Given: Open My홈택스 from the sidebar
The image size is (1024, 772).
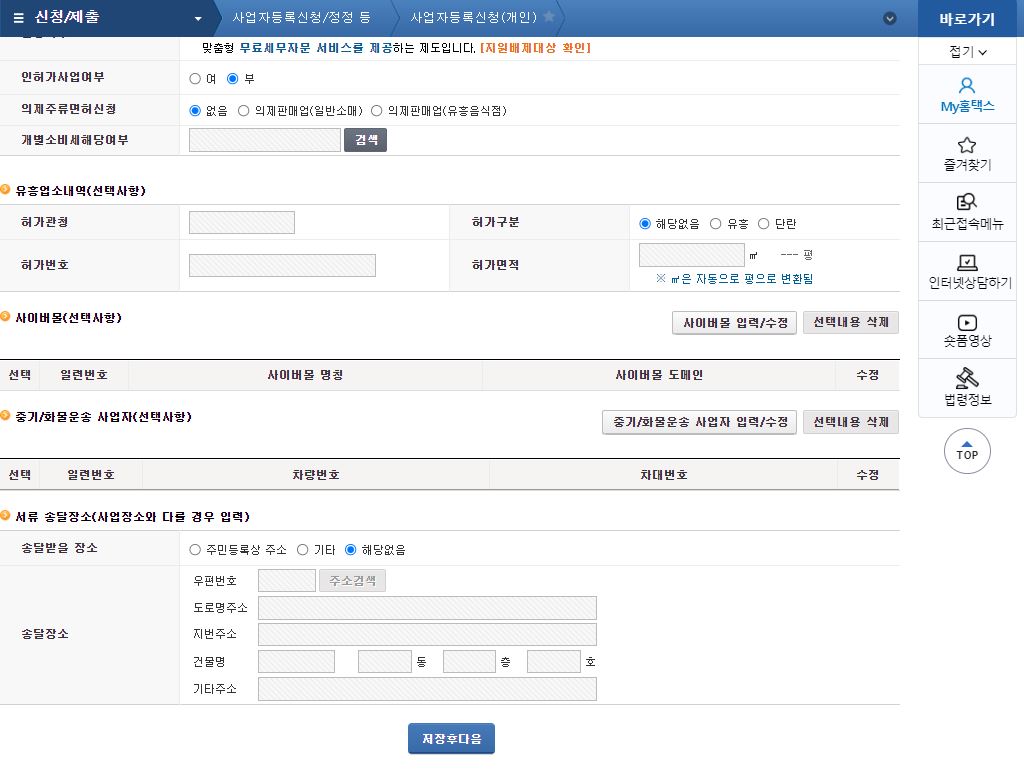Looking at the screenshot, I should (966, 95).
